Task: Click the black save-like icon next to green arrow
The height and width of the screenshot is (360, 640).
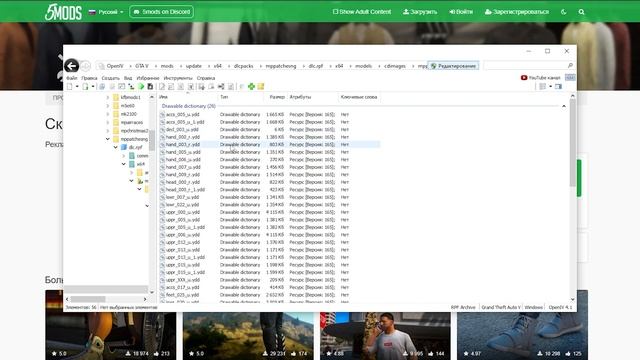Action: [x=150, y=87]
